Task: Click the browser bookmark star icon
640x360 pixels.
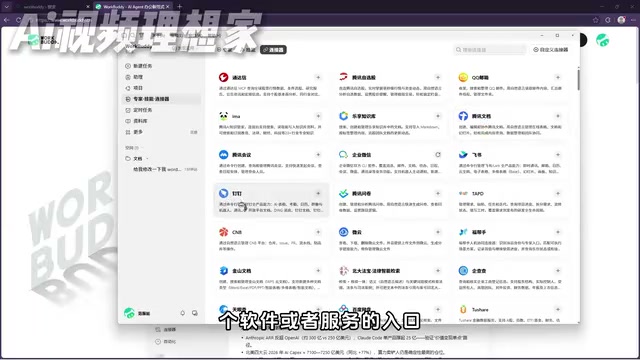Action: [x=596, y=20]
